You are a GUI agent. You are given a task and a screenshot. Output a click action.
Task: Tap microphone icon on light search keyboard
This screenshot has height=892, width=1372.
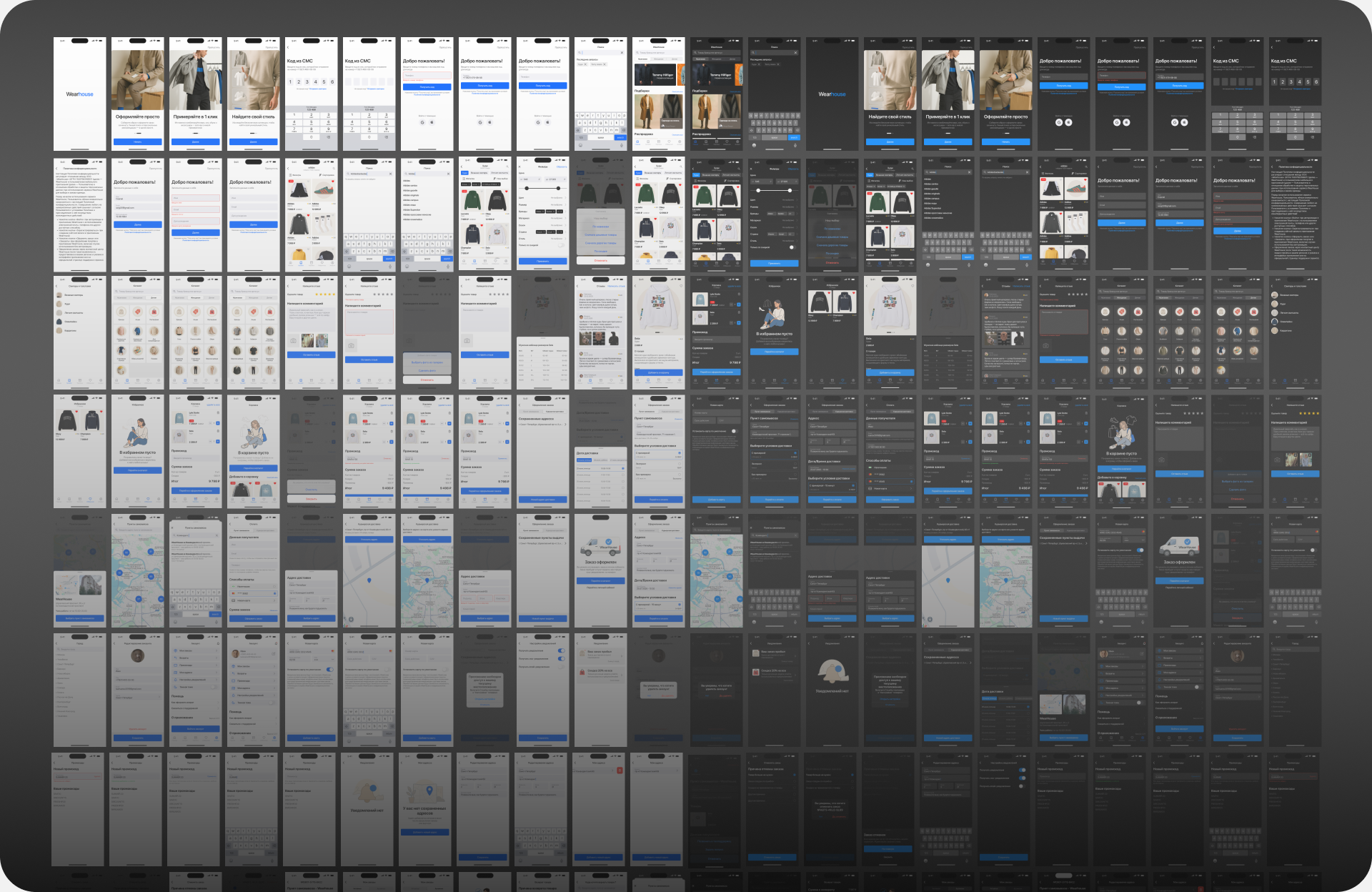tap(620, 145)
